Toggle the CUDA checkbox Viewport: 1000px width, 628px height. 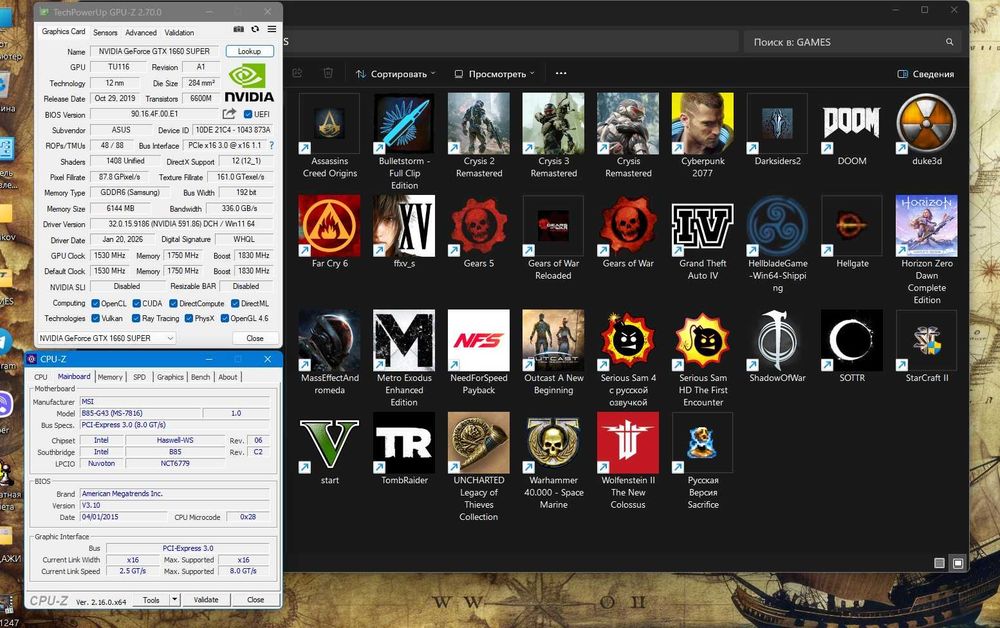136,303
